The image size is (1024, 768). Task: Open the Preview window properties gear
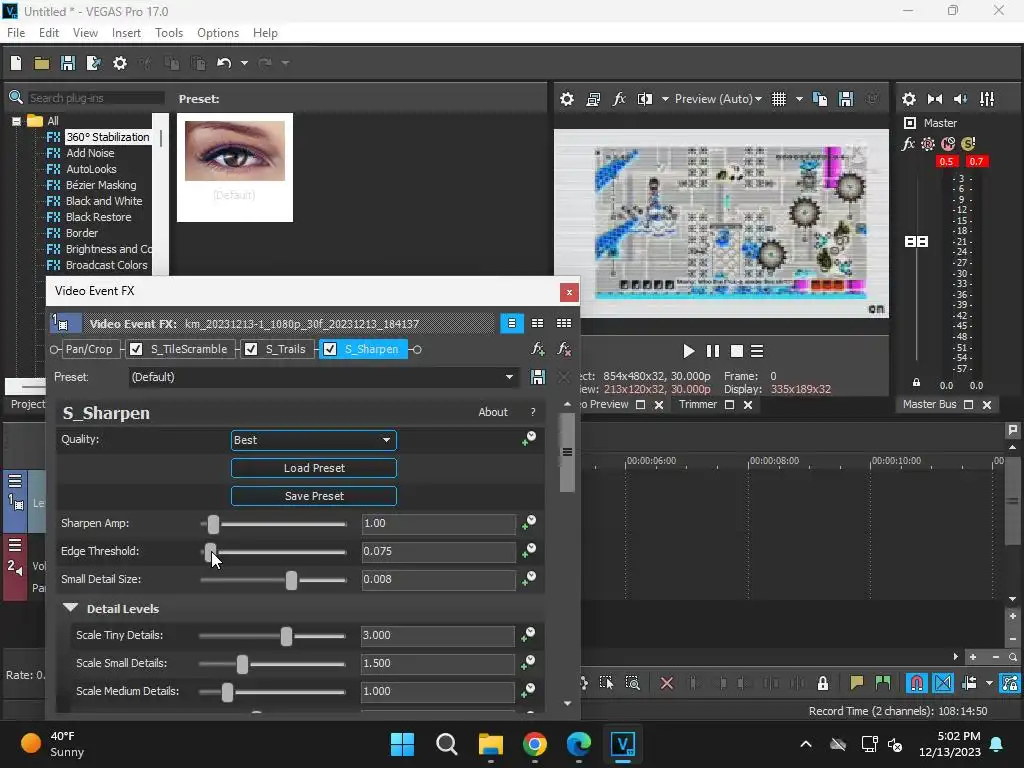tap(567, 99)
